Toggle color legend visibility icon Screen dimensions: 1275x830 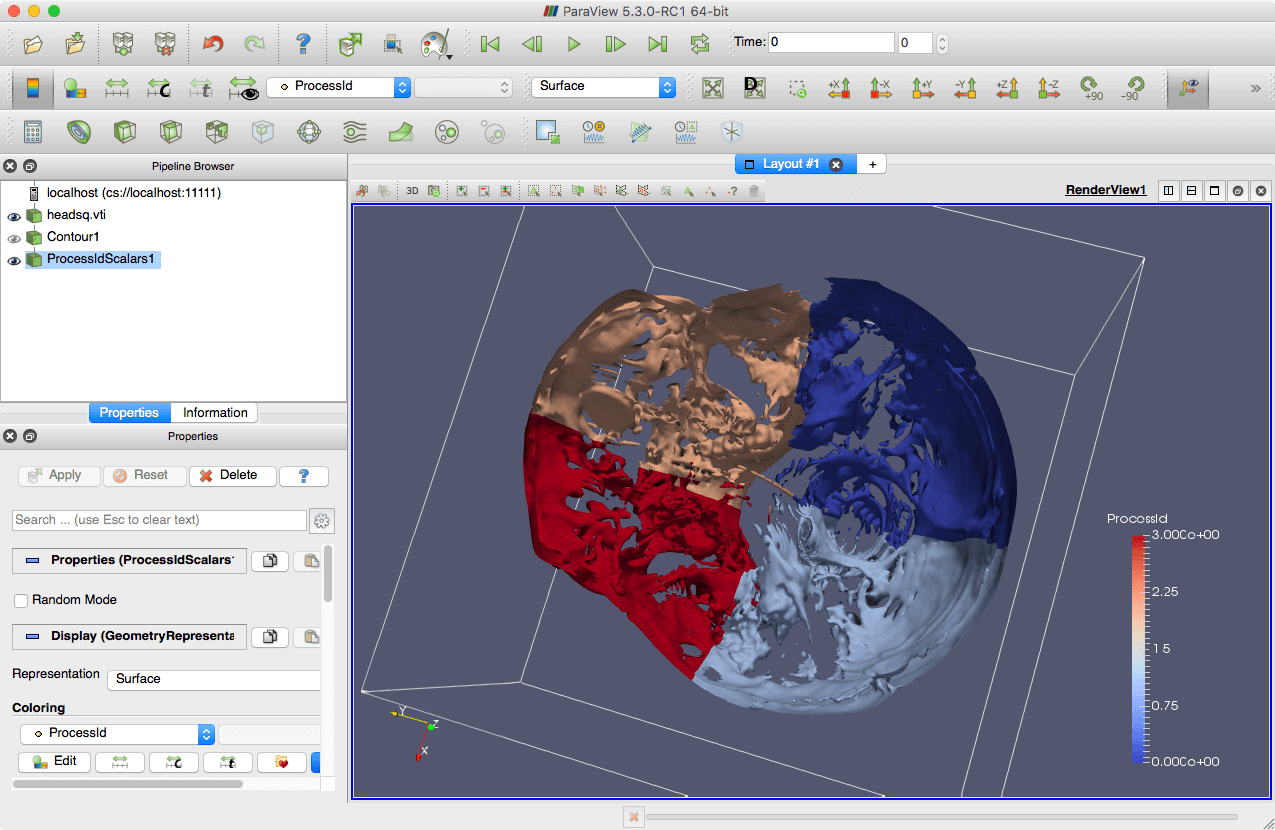pos(32,88)
